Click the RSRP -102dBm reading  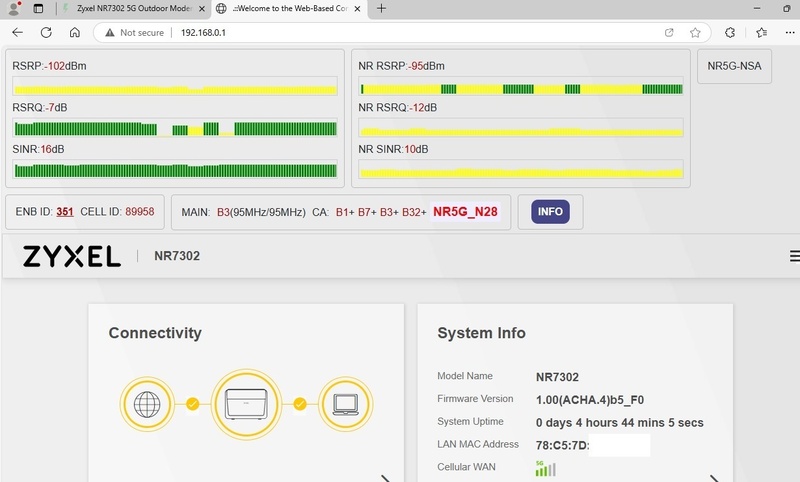click(49, 66)
